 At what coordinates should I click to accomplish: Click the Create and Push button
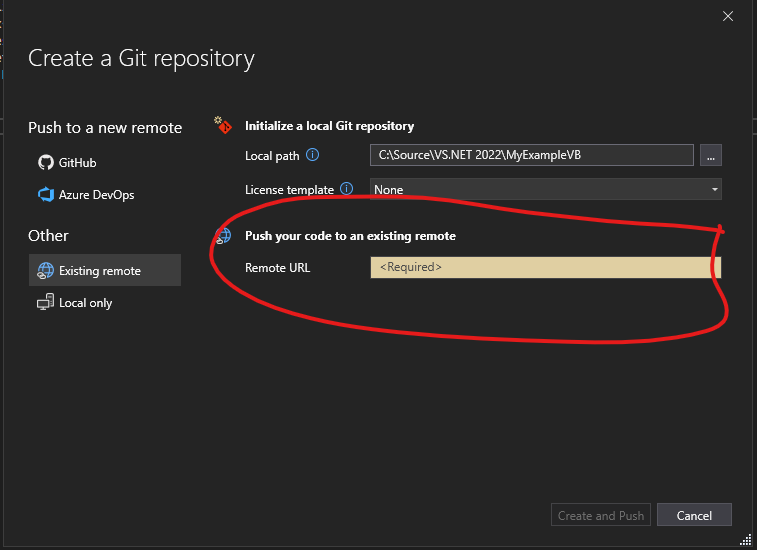[600, 515]
